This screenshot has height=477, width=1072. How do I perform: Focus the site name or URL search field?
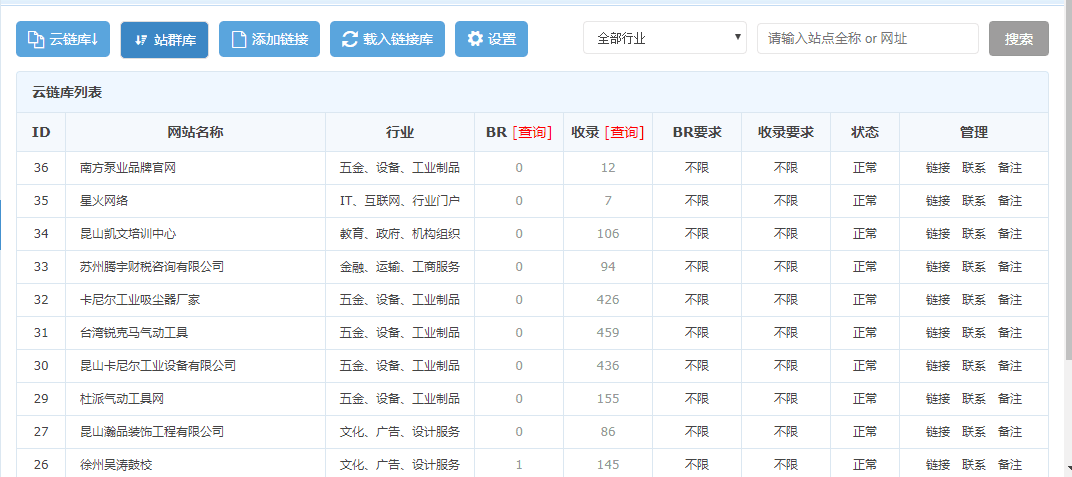(x=867, y=39)
